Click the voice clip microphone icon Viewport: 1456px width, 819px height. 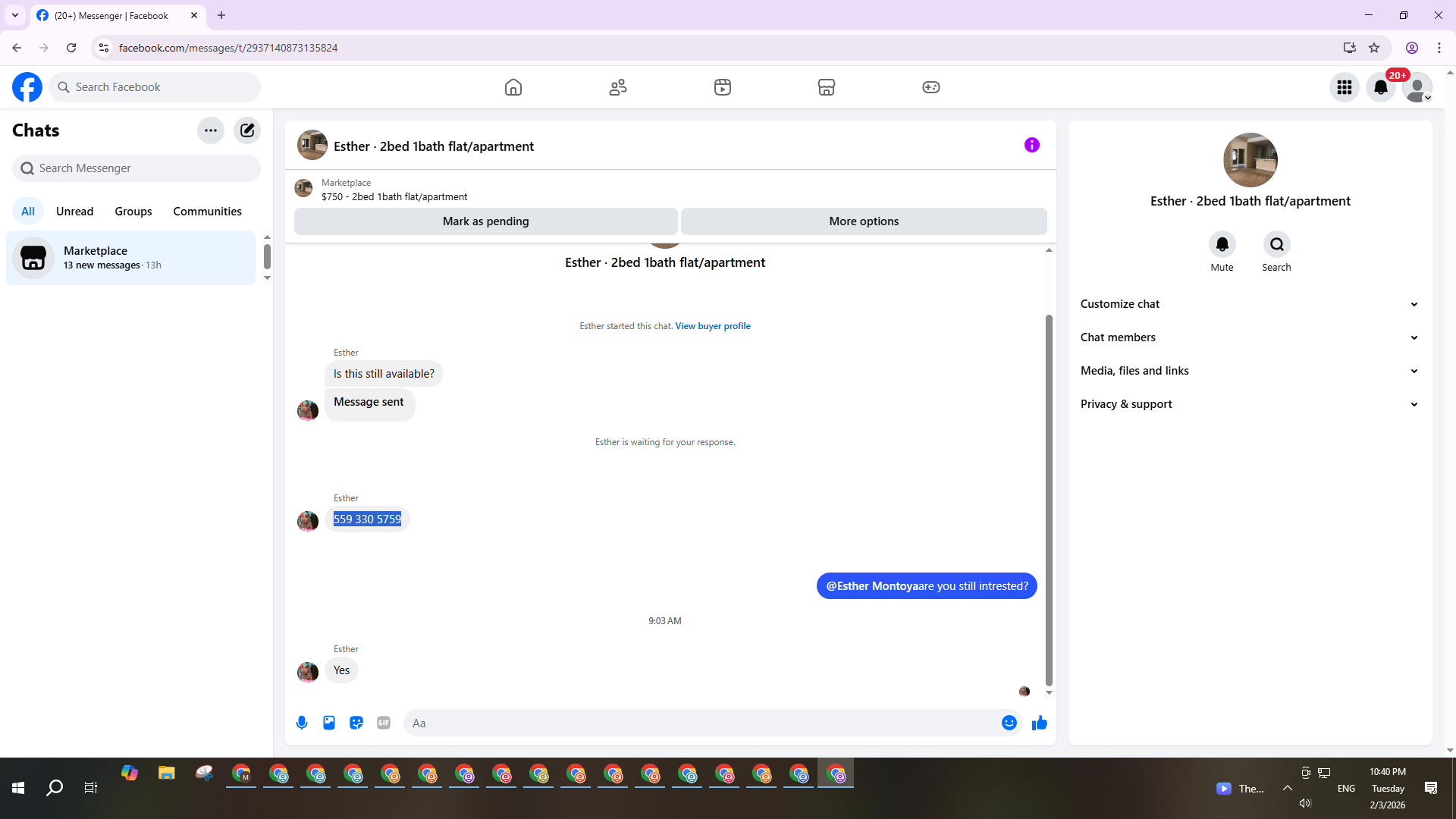(302, 723)
